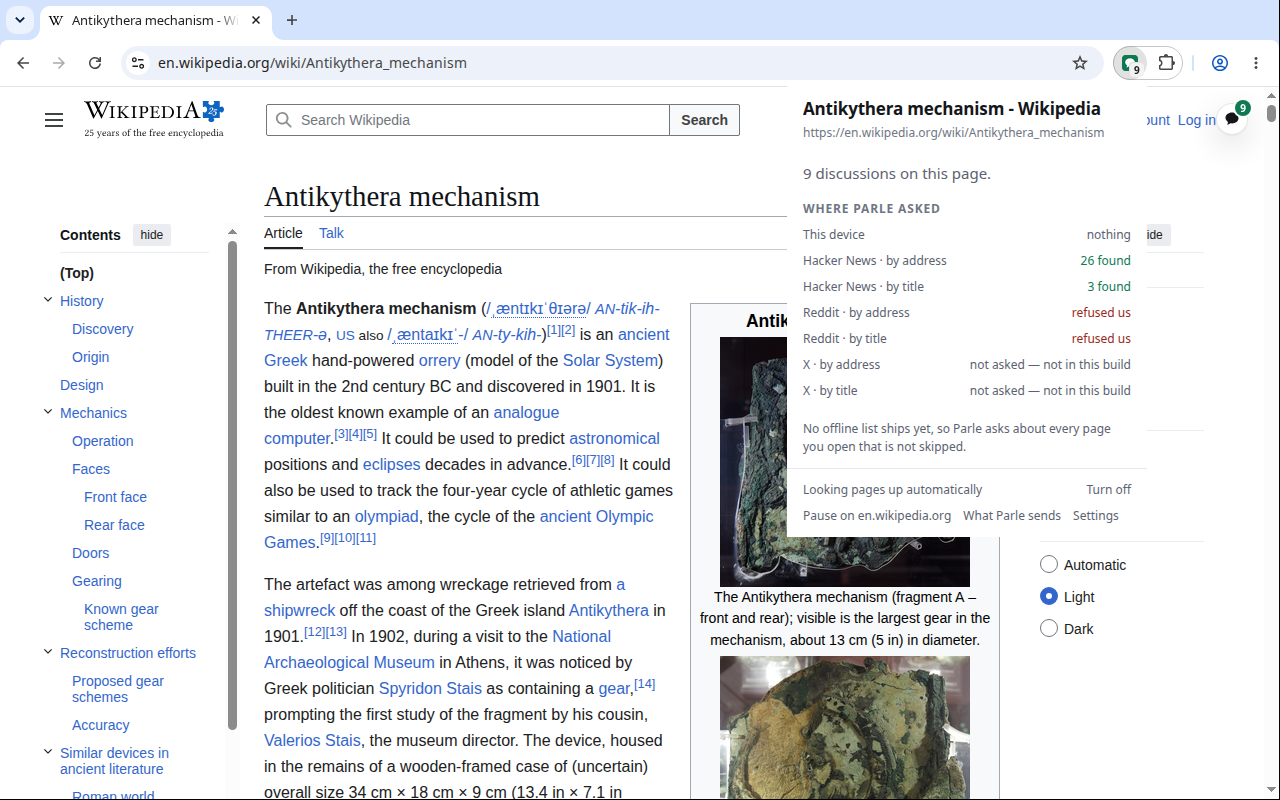Go to Design in contents

(82, 385)
